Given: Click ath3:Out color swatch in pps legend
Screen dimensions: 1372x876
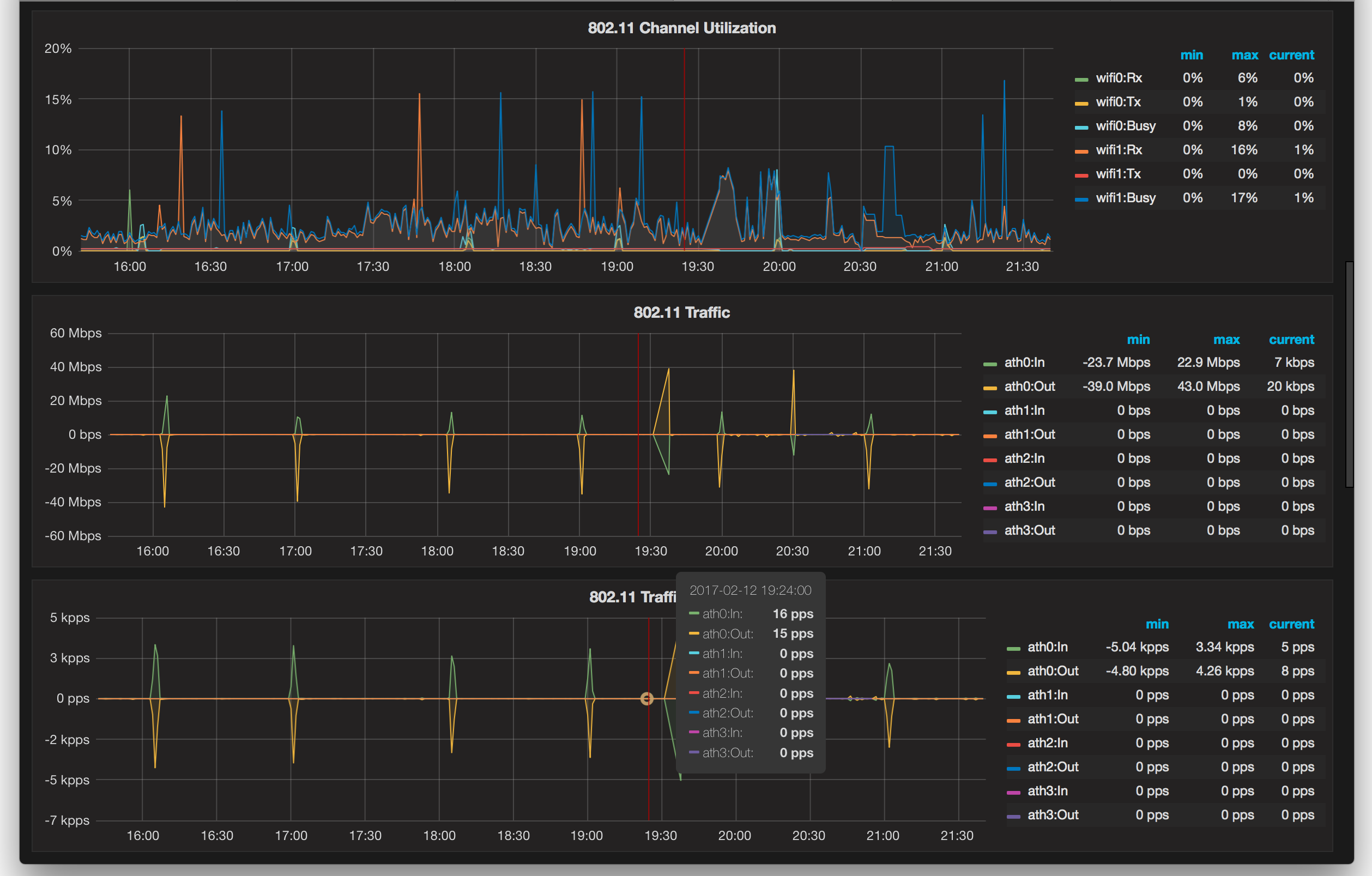Looking at the screenshot, I should click(x=1013, y=817).
